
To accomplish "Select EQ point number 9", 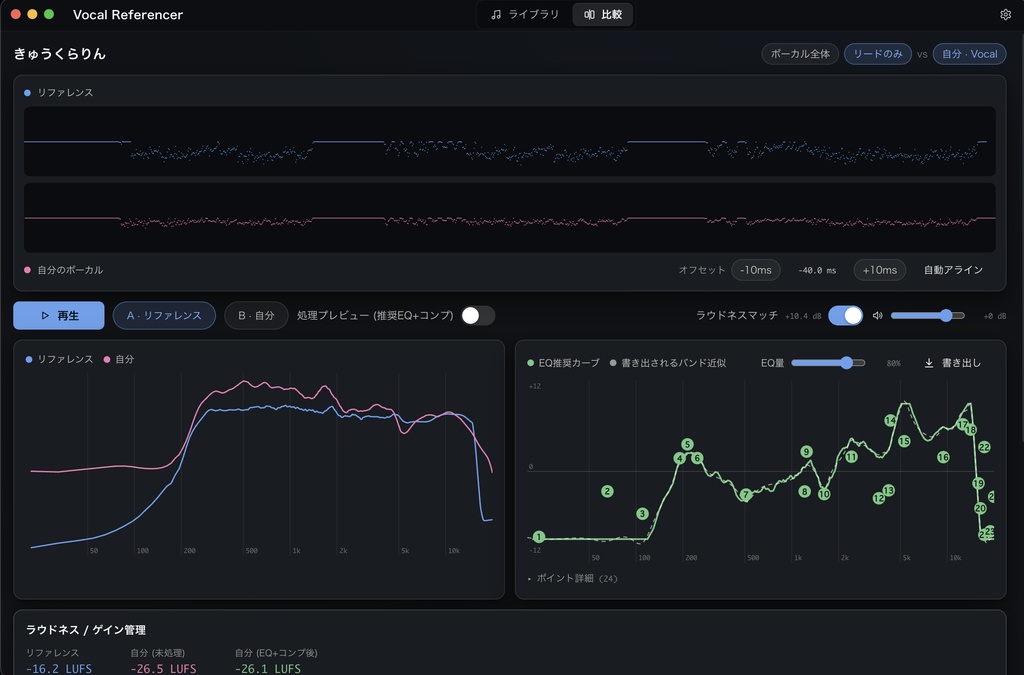I will tap(806, 452).
